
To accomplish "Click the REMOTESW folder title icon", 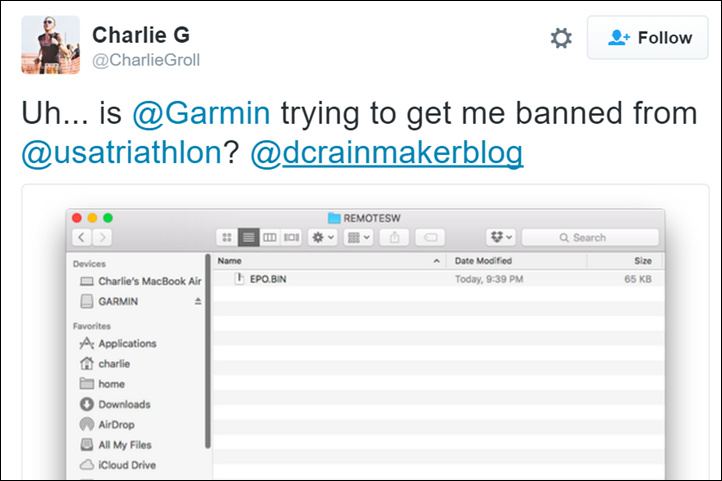I will tap(334, 218).
